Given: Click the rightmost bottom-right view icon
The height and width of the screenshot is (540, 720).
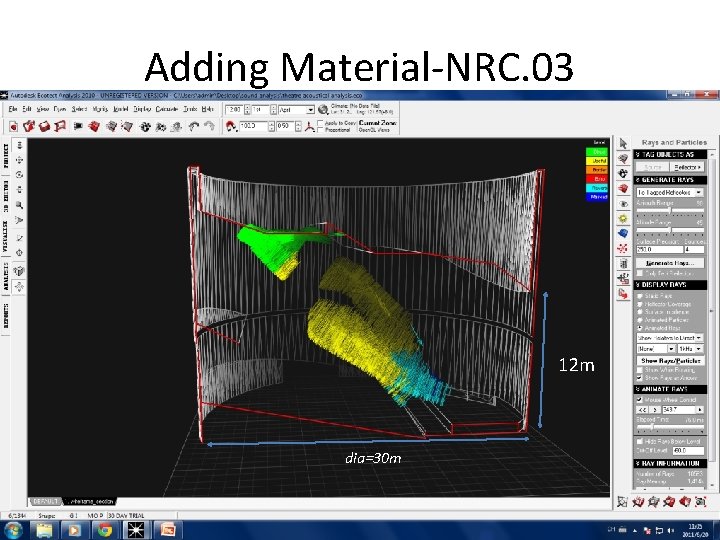Looking at the screenshot, I should [x=701, y=501].
